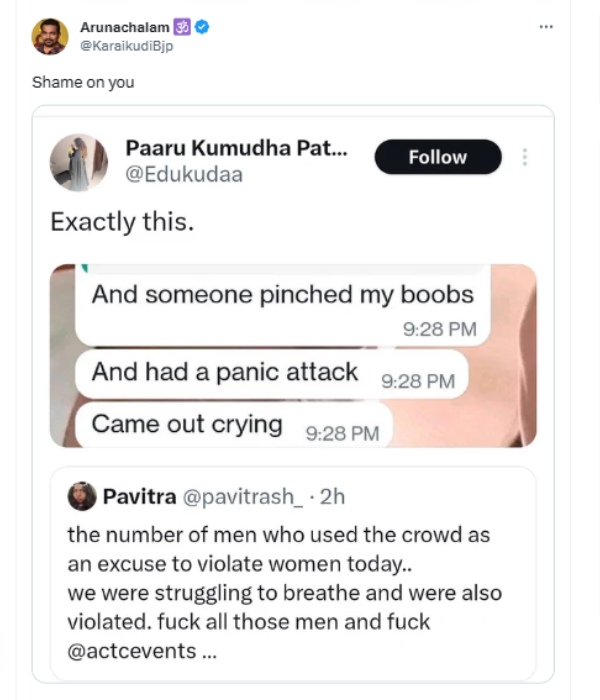The height and width of the screenshot is (700, 600).
Task: Open the vertical three-dot menu beside Follow
Action: (525, 157)
